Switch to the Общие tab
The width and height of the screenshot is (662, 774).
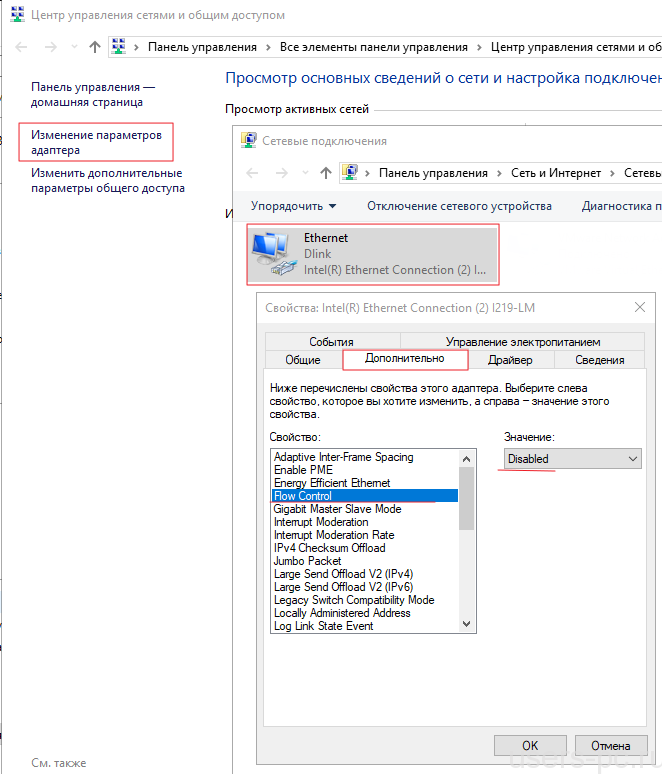(303, 360)
